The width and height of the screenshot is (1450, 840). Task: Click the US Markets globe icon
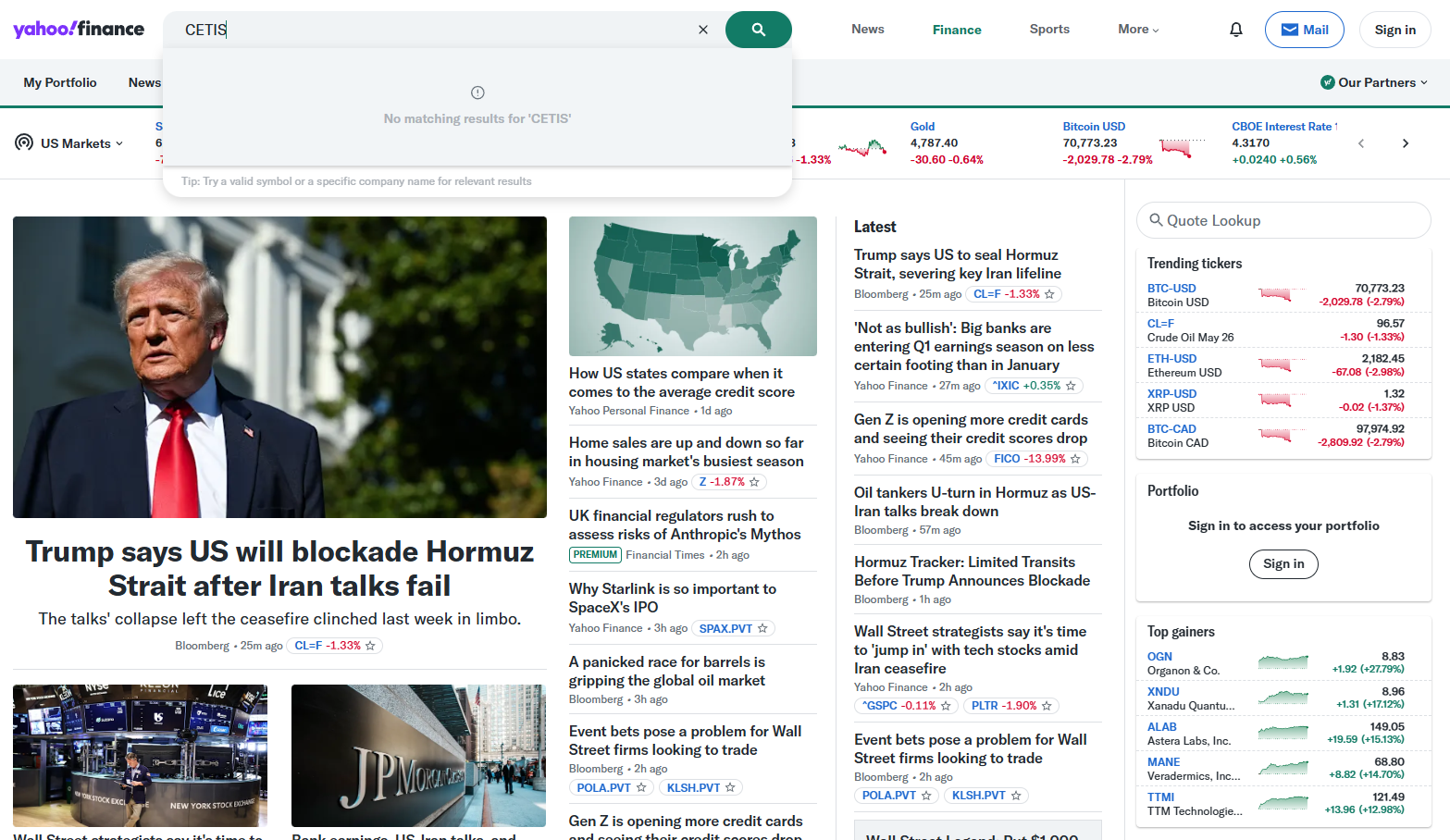[22, 142]
